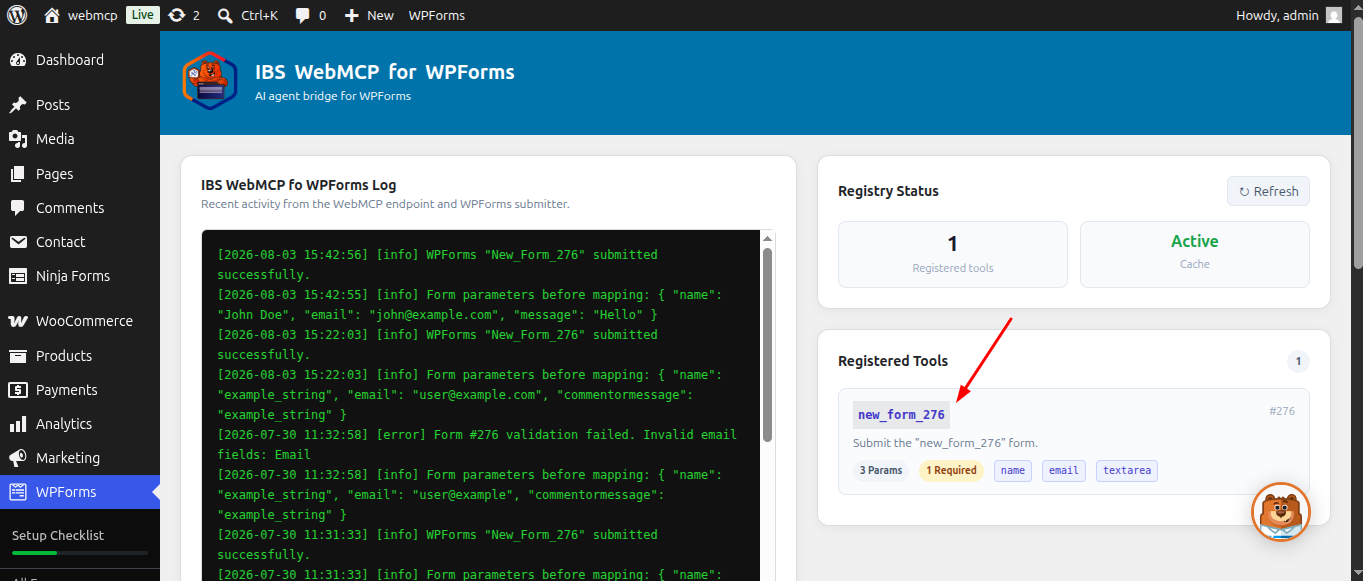
Task: Click the email parameter tag
Action: click(1064, 470)
